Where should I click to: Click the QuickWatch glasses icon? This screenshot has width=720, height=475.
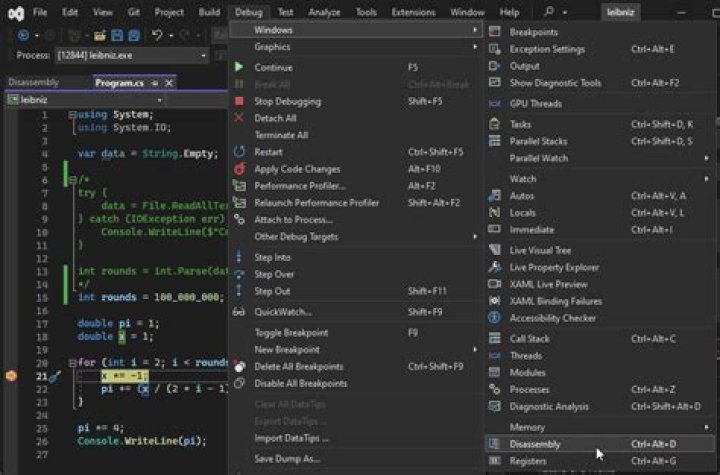pos(238,311)
